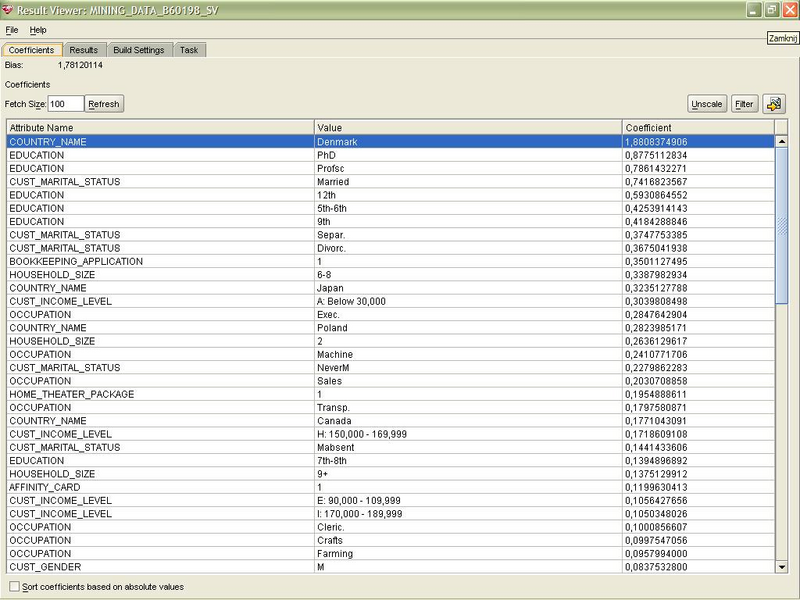Click the Result Viewer title bar icon
This screenshot has width=800, height=600.
tap(9, 9)
